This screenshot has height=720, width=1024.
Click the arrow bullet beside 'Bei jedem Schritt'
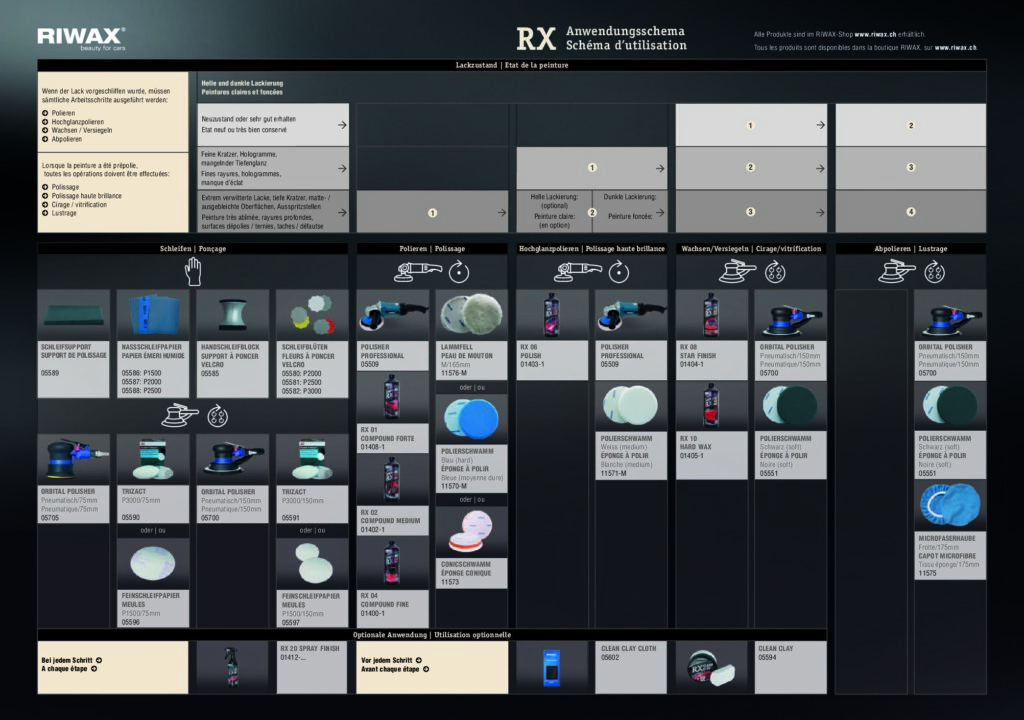[99, 660]
